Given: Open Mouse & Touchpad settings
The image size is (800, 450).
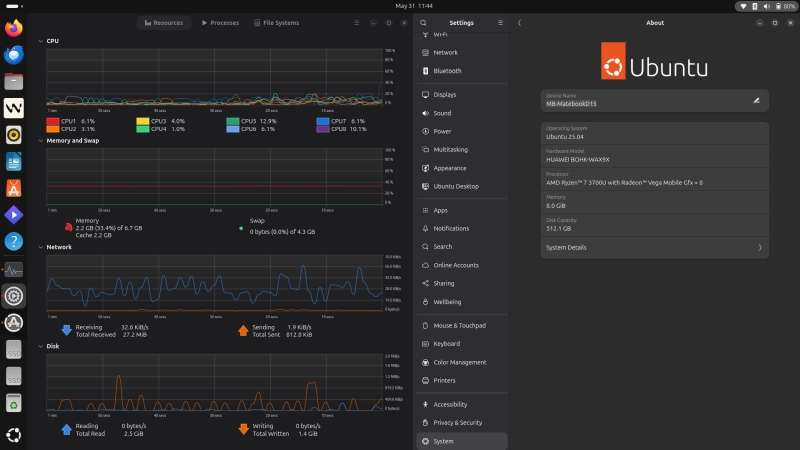Looking at the screenshot, I should [462, 326].
